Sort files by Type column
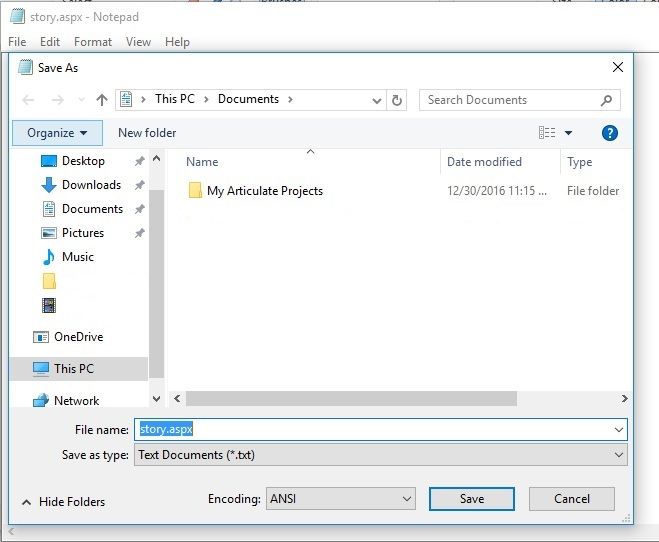Viewport: 659px width, 542px height. tap(580, 162)
